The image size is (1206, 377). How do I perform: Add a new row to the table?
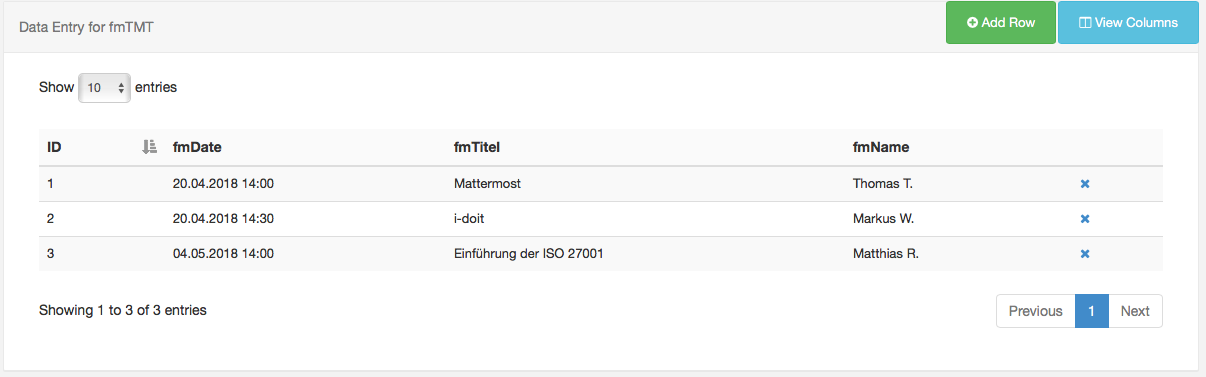(x=1001, y=22)
